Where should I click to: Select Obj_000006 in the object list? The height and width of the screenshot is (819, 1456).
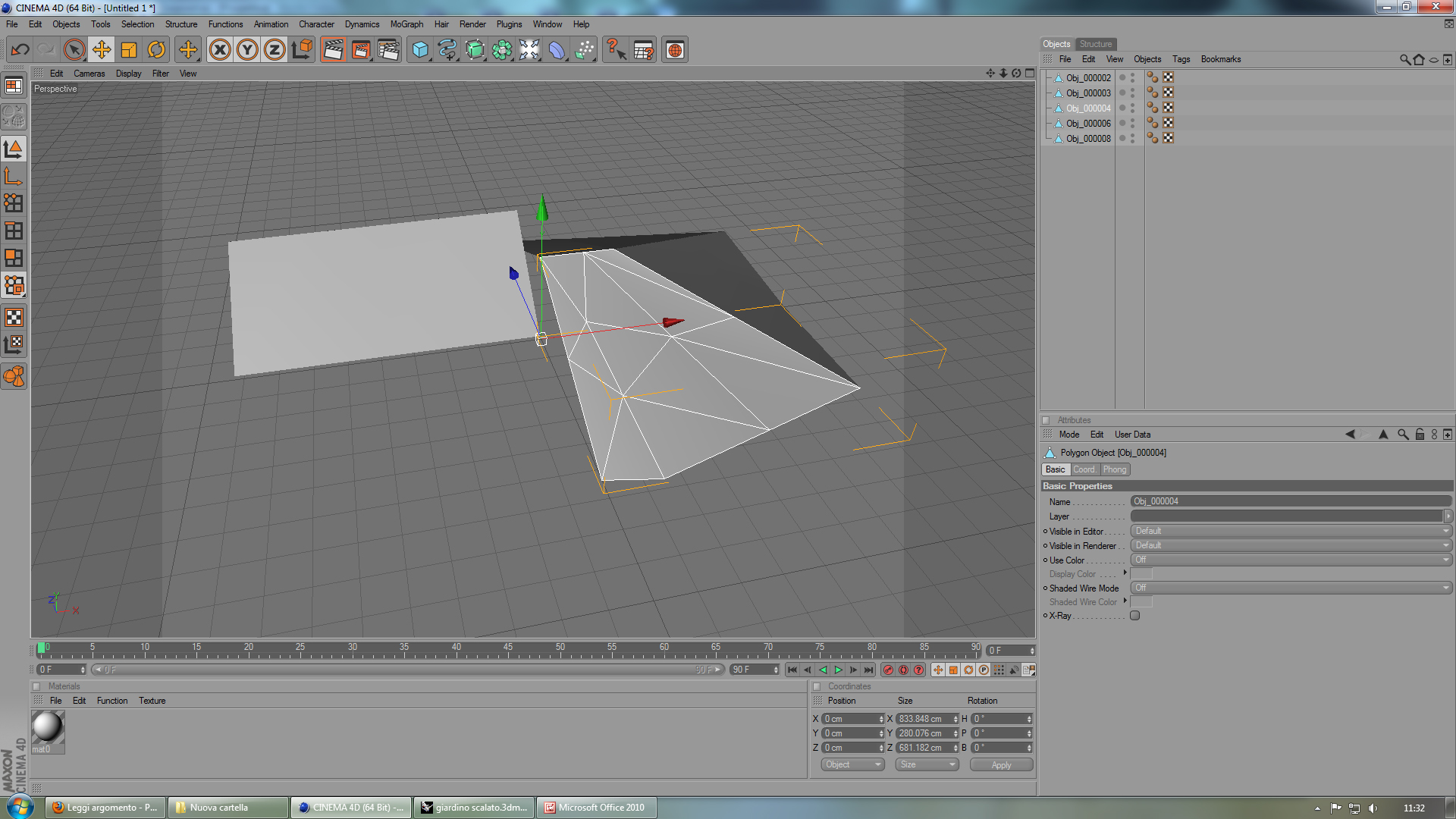(1088, 123)
